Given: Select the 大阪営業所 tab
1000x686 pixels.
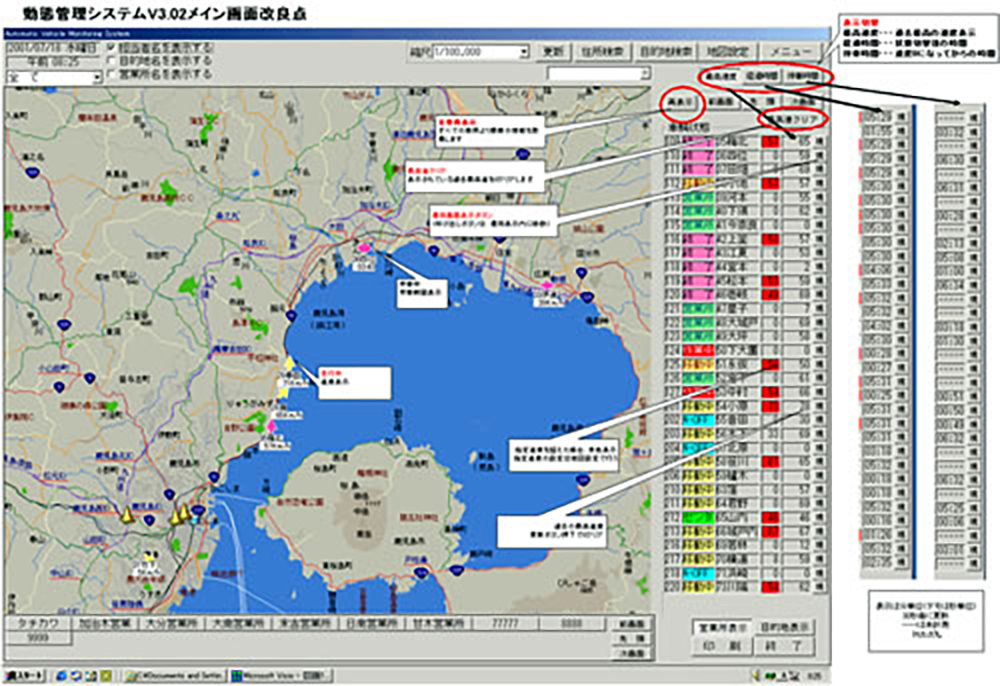Looking at the screenshot, I should 239,624.
